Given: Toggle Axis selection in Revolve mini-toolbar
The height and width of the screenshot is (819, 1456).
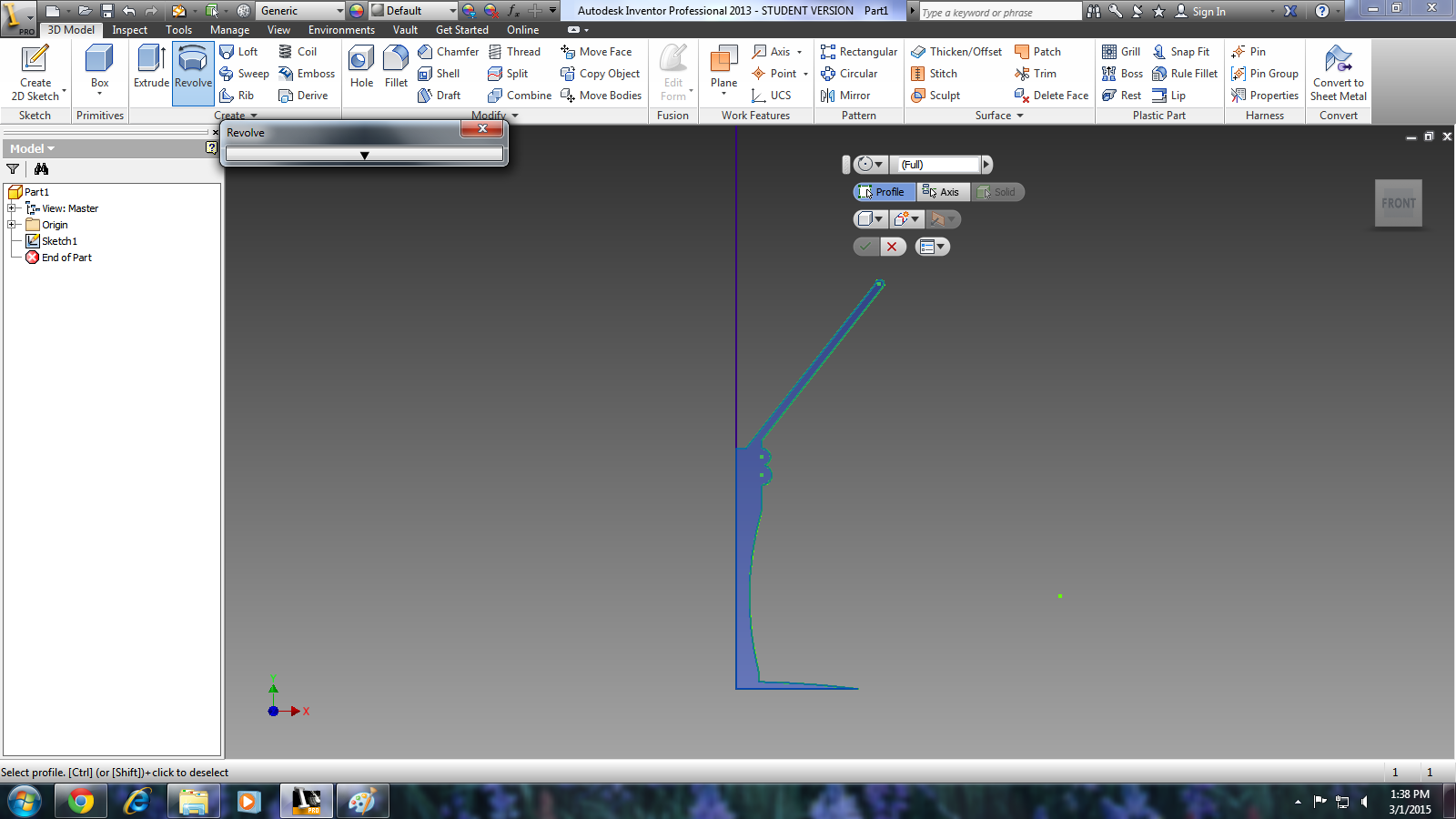Looking at the screenshot, I should (942, 192).
